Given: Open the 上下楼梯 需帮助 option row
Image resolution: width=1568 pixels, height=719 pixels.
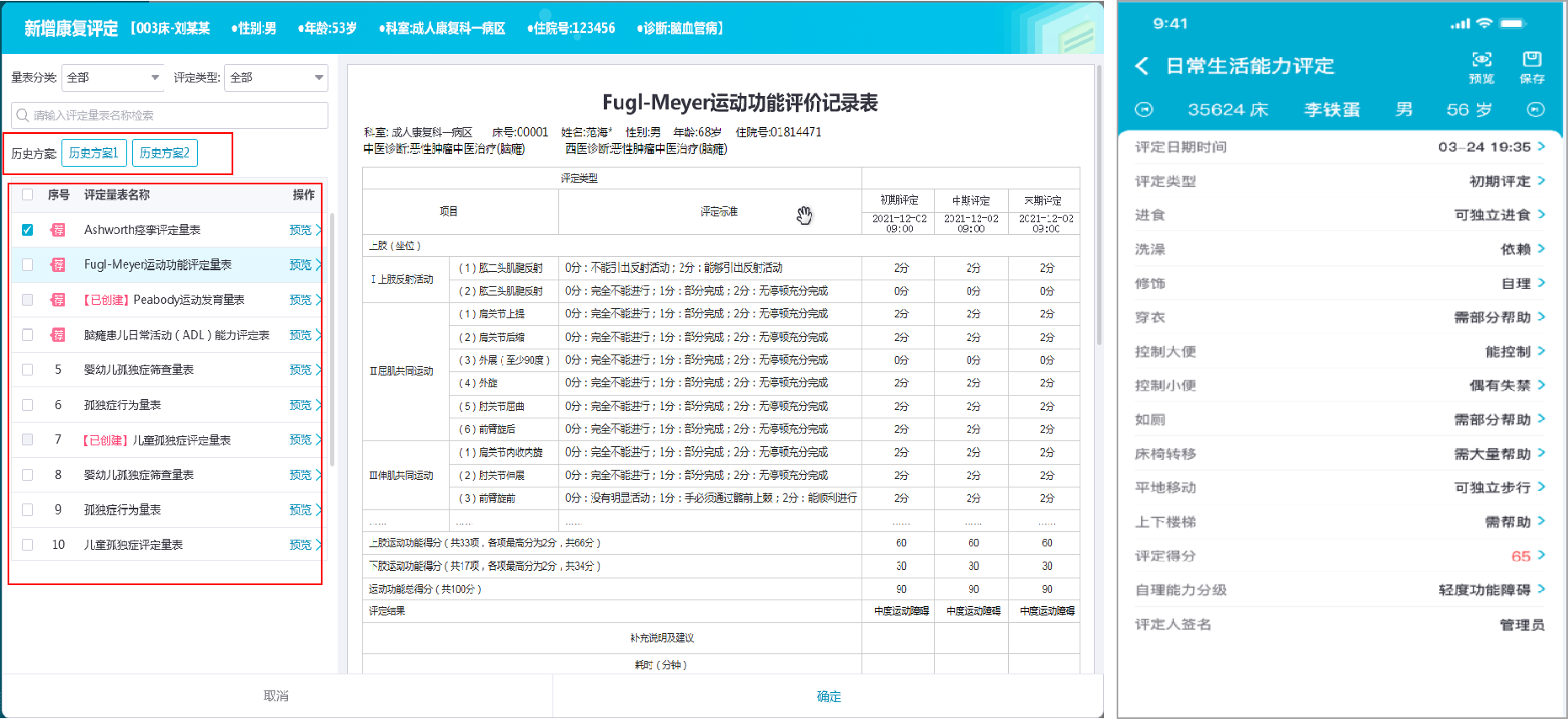Looking at the screenshot, I should coord(1340,522).
